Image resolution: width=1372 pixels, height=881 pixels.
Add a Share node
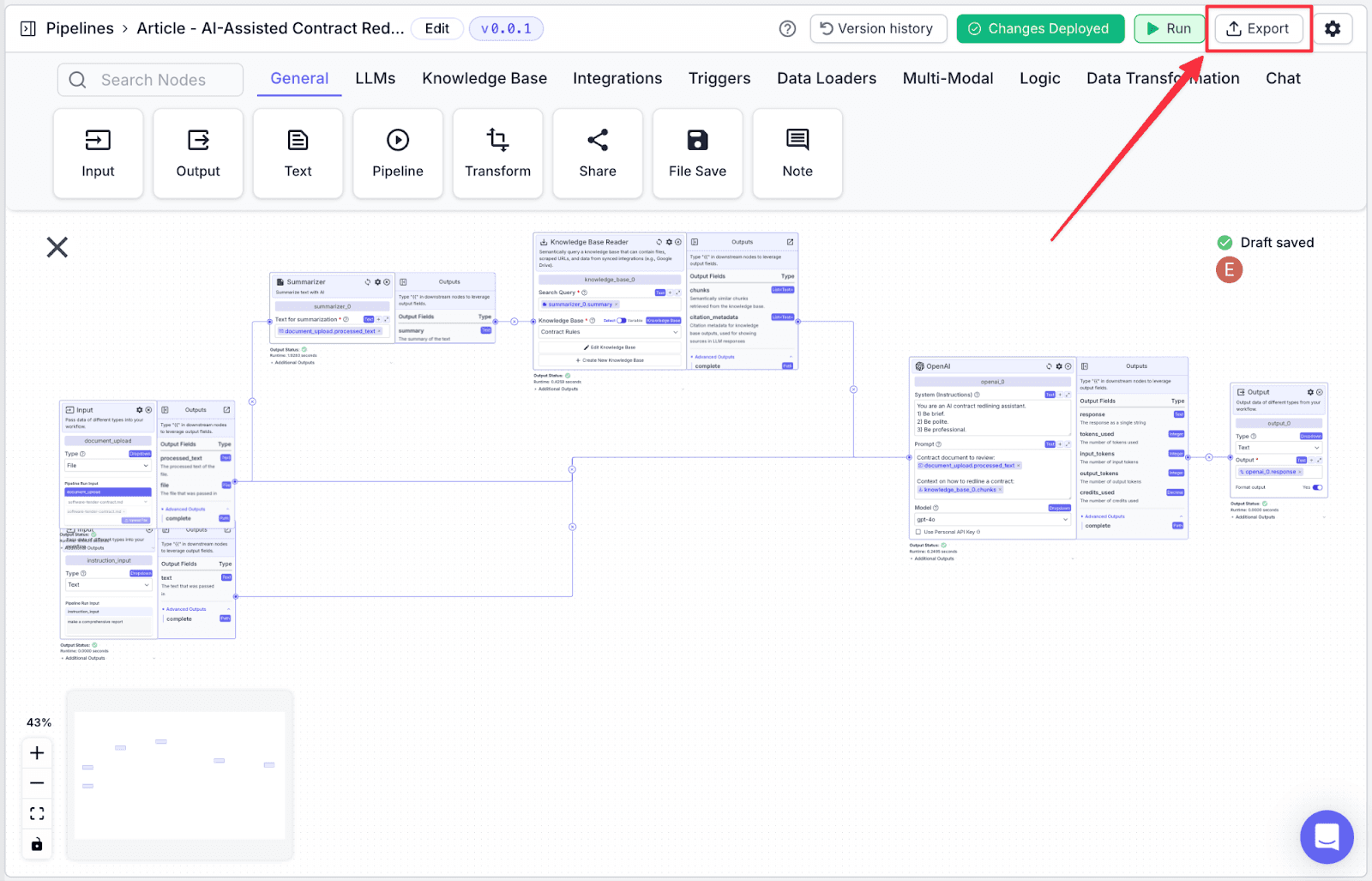(598, 154)
